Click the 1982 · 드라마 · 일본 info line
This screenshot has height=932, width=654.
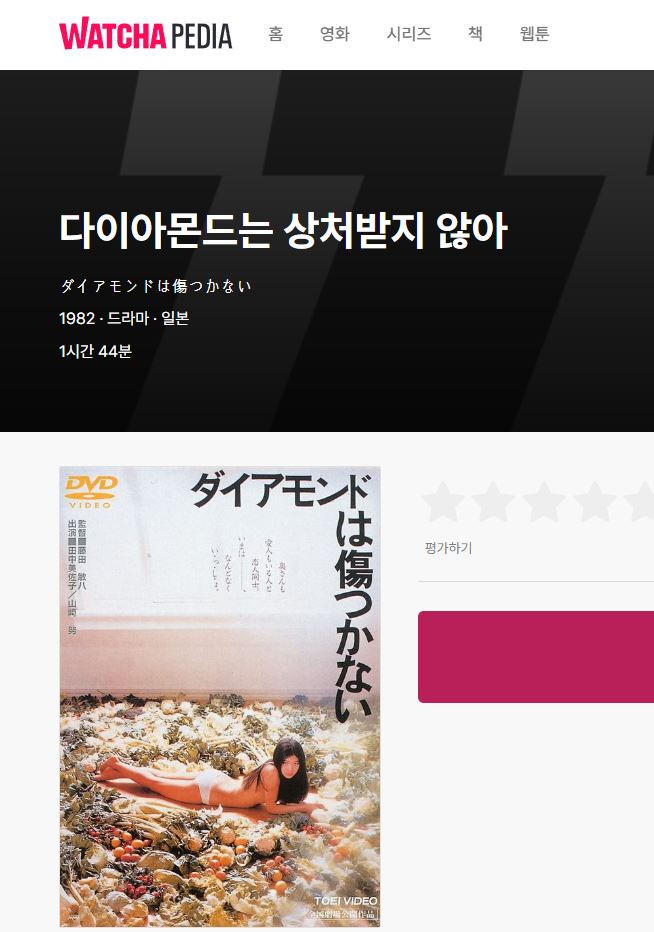coord(124,319)
